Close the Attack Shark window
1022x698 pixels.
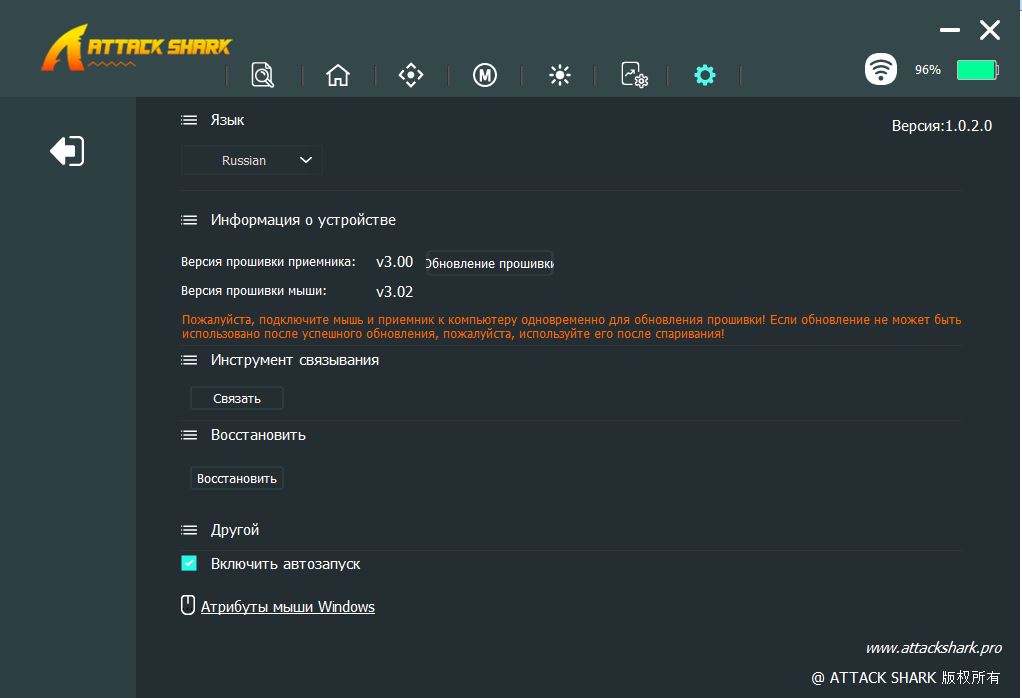coord(989,30)
